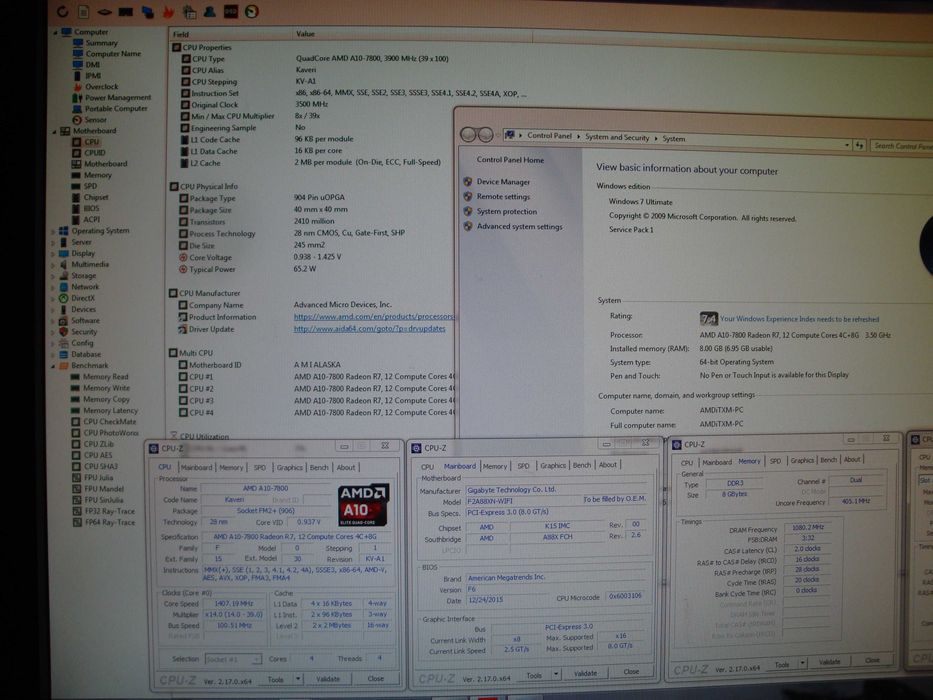Click the AMD A10 logo in CPU-Z
This screenshot has width=933, height=700.
(363, 505)
